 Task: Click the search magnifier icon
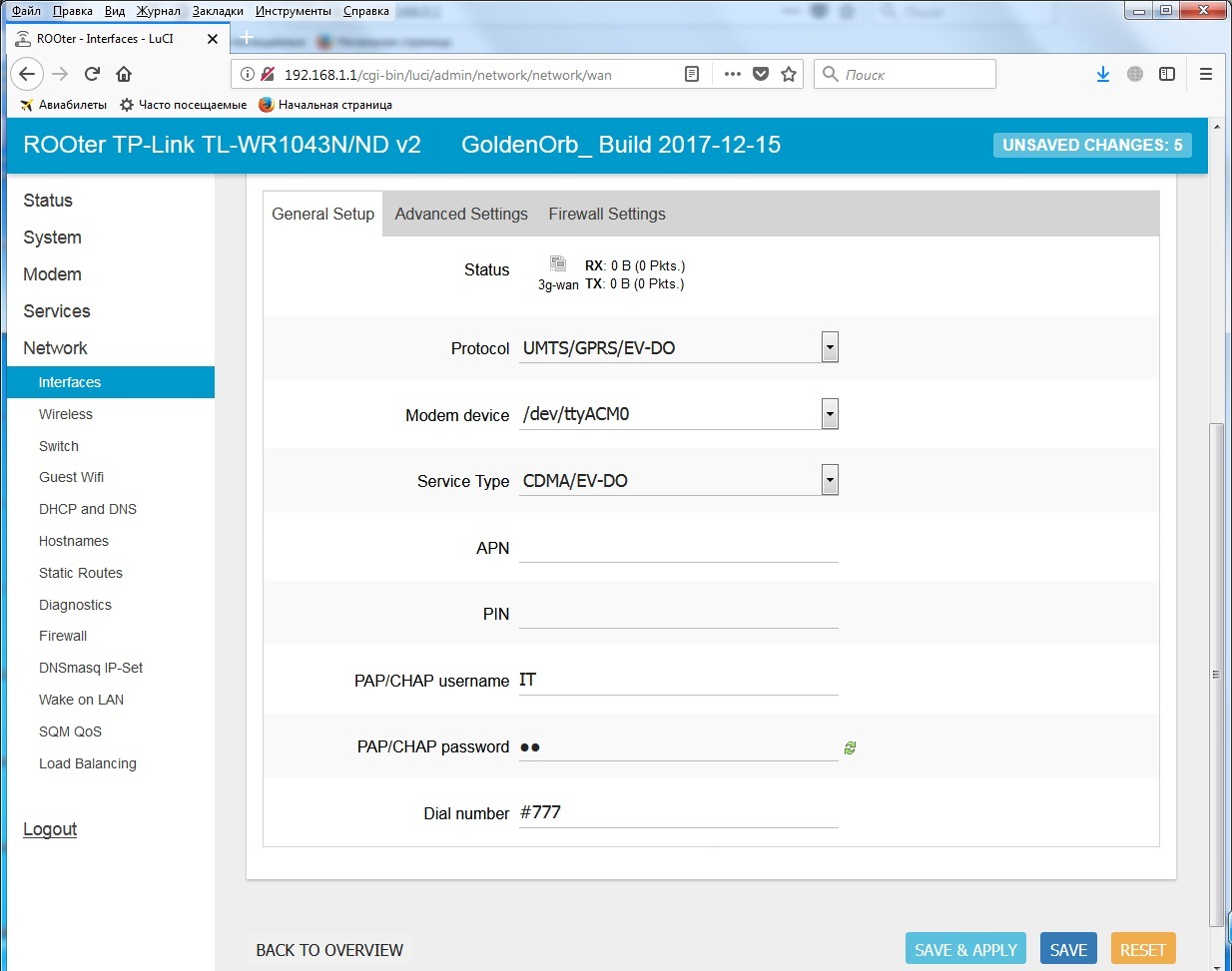pyautogui.click(x=830, y=74)
